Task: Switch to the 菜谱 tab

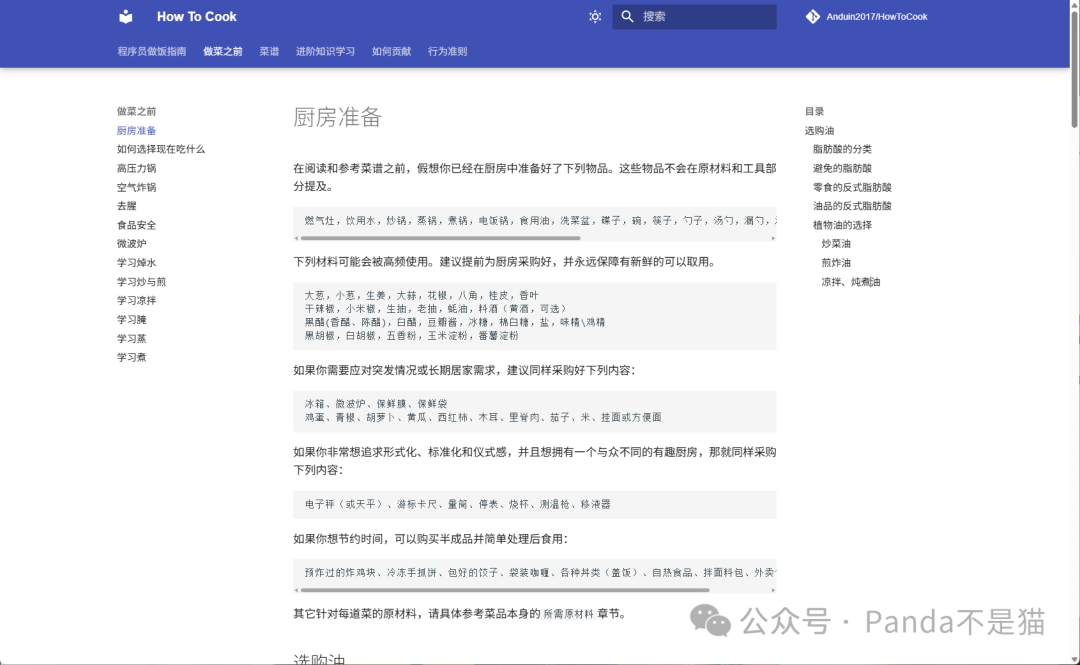Action: coord(269,51)
